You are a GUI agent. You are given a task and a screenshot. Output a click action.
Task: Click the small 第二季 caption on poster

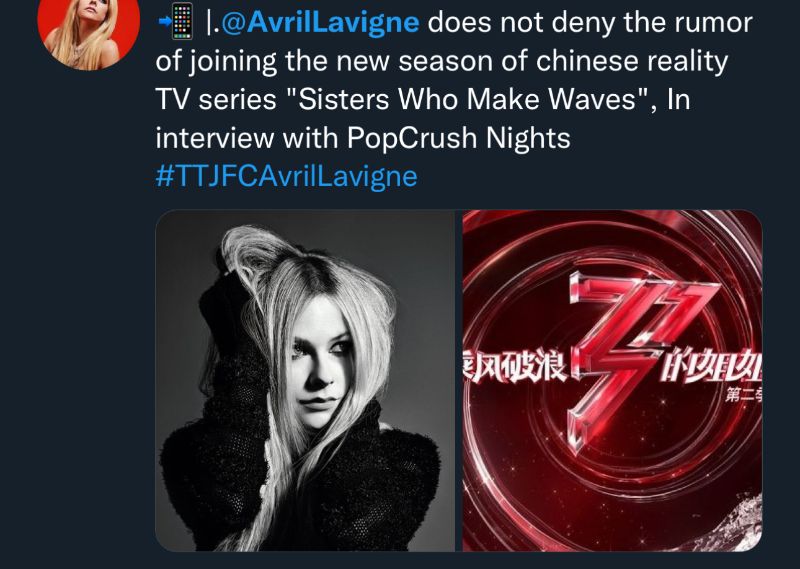click(743, 394)
